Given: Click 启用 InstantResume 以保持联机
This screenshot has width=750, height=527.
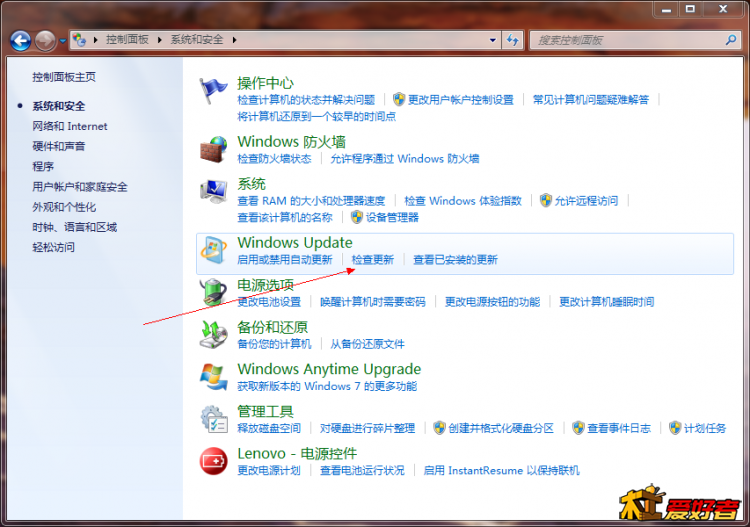Looking at the screenshot, I should click(501, 471).
